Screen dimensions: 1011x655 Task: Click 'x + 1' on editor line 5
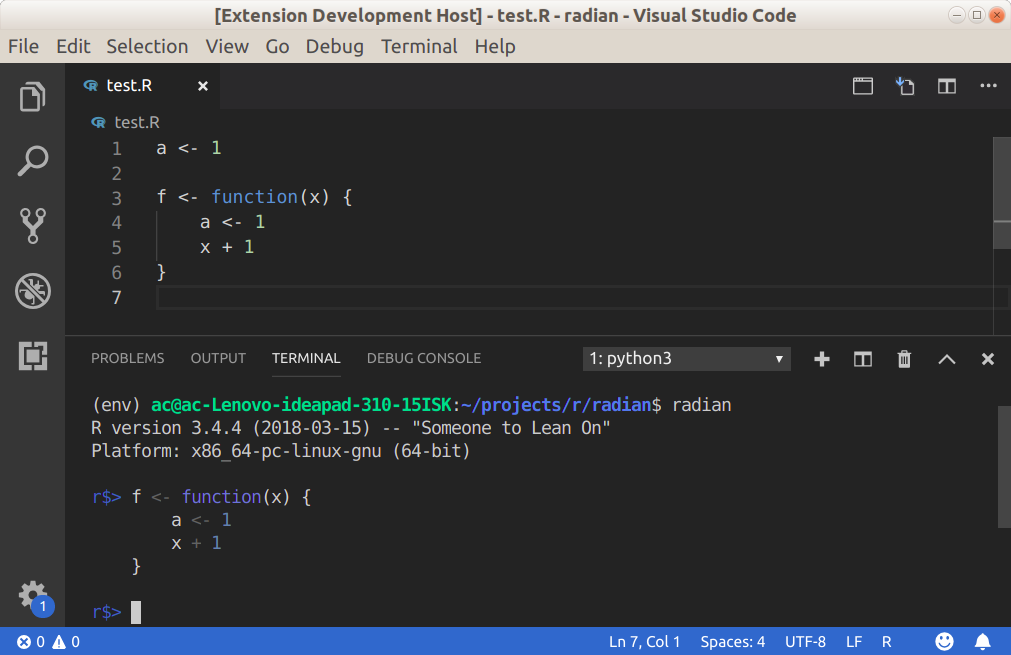point(227,247)
